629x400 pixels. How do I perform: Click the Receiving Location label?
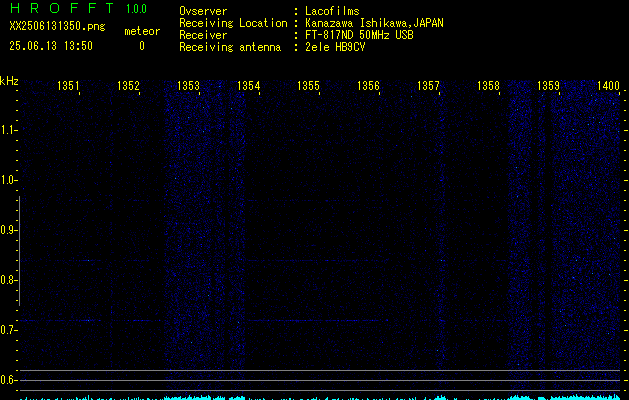(x=233, y=23)
